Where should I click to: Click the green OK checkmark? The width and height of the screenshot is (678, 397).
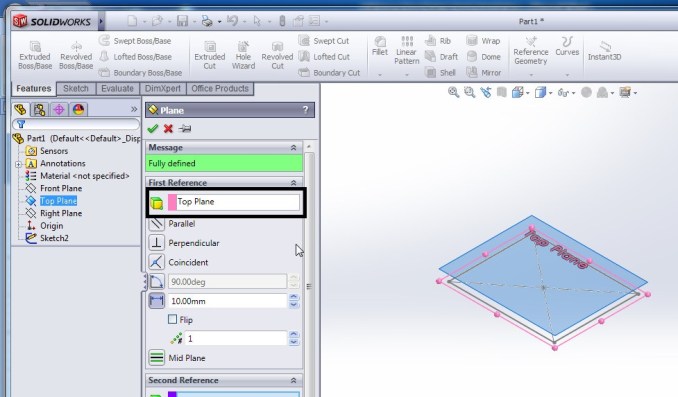coord(153,128)
